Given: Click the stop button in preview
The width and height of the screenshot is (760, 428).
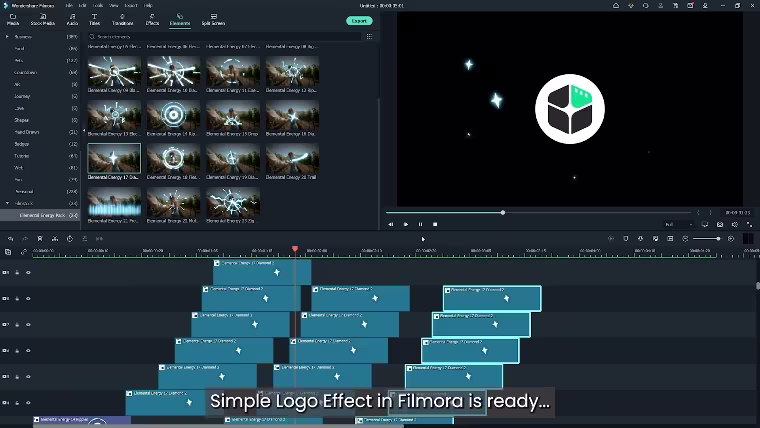Looking at the screenshot, I should (435, 224).
